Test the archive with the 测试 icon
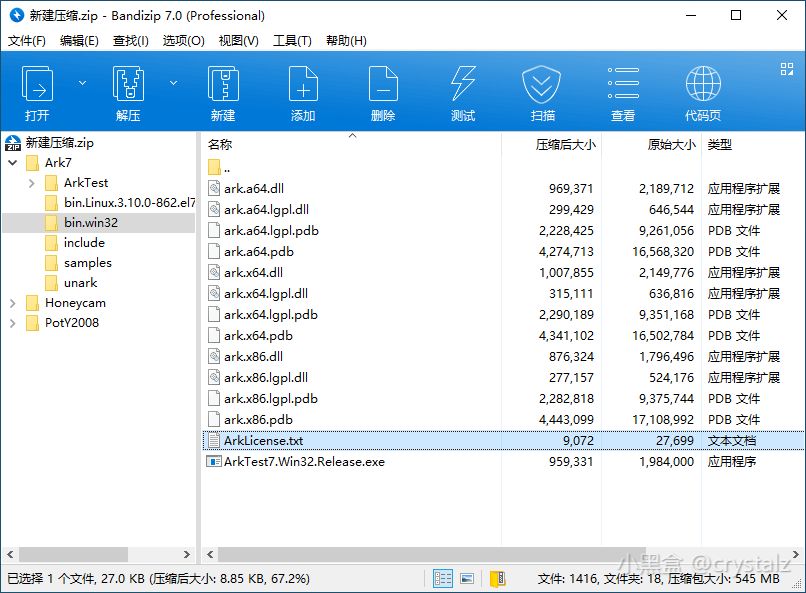This screenshot has width=806, height=593. [x=462, y=90]
